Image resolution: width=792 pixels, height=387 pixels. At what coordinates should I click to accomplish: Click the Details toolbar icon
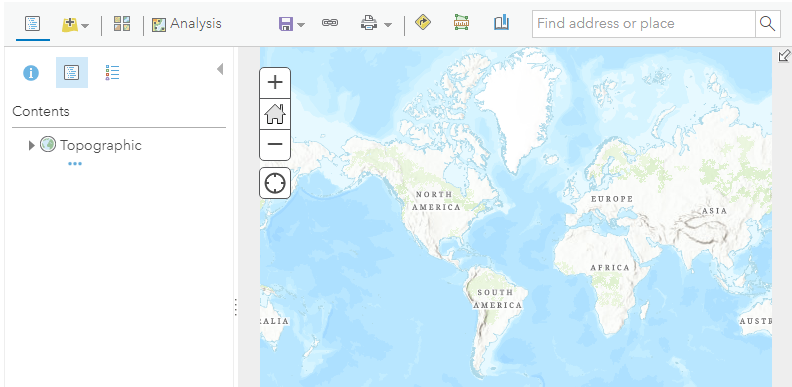click(x=33, y=24)
